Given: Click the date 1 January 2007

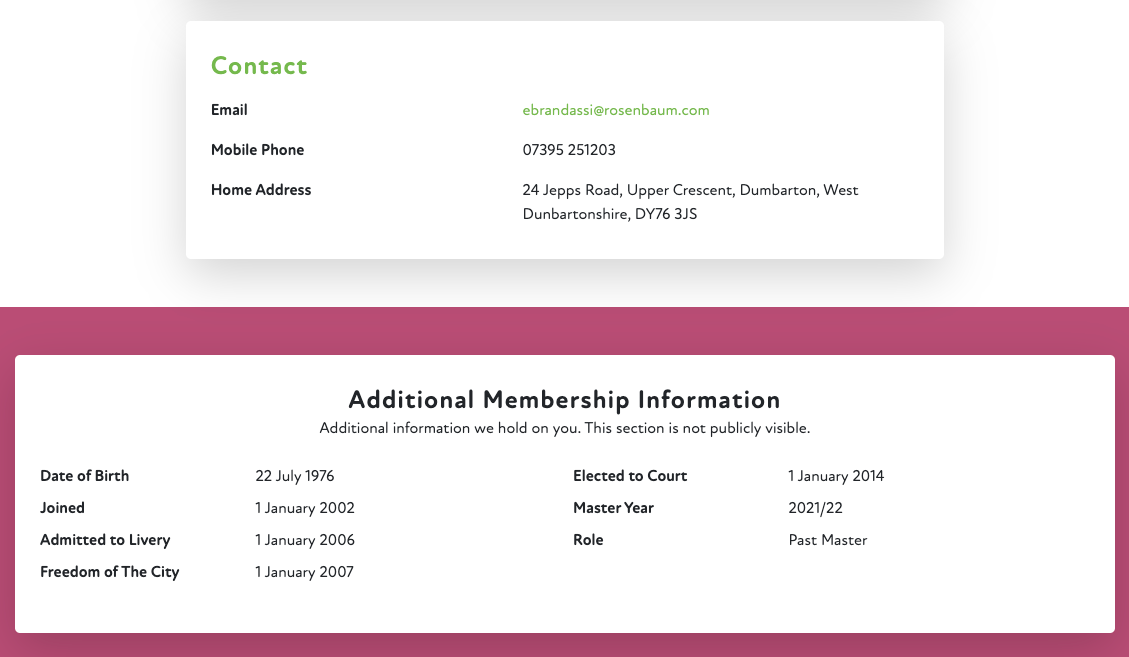Looking at the screenshot, I should 304,572.
